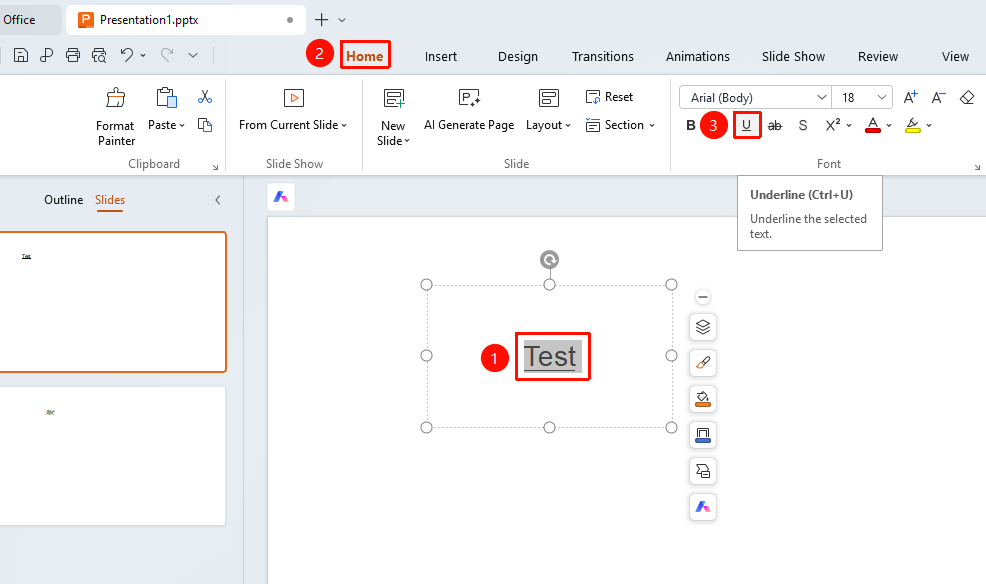Click the Save icon in quick access toolbar
Image resolution: width=986 pixels, height=584 pixels.
click(21, 55)
